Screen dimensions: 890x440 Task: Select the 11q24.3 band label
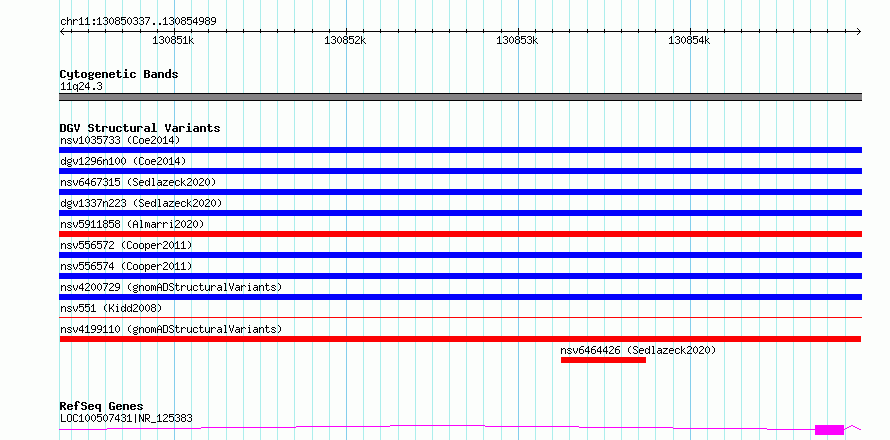pyautogui.click(x=81, y=87)
